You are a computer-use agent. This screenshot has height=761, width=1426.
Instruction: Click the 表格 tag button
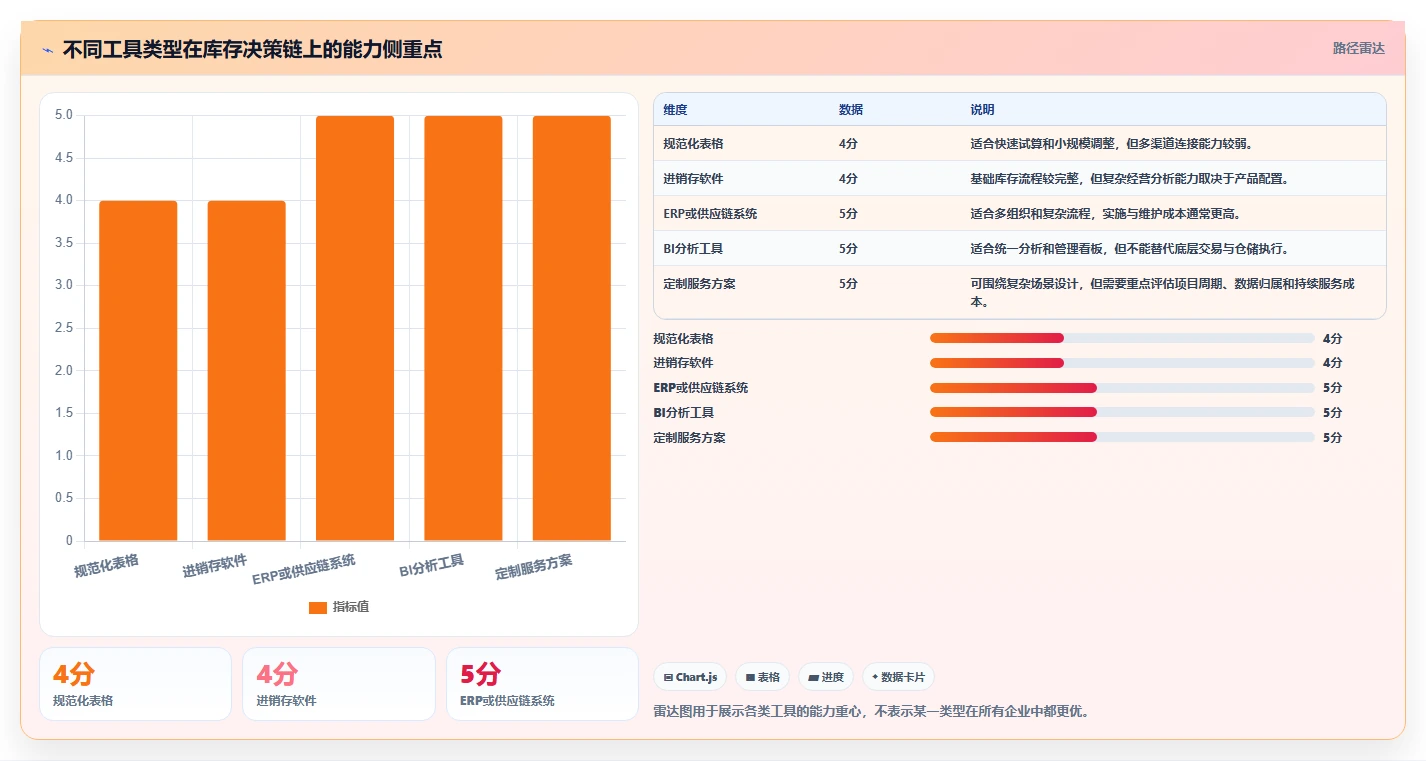(762, 677)
